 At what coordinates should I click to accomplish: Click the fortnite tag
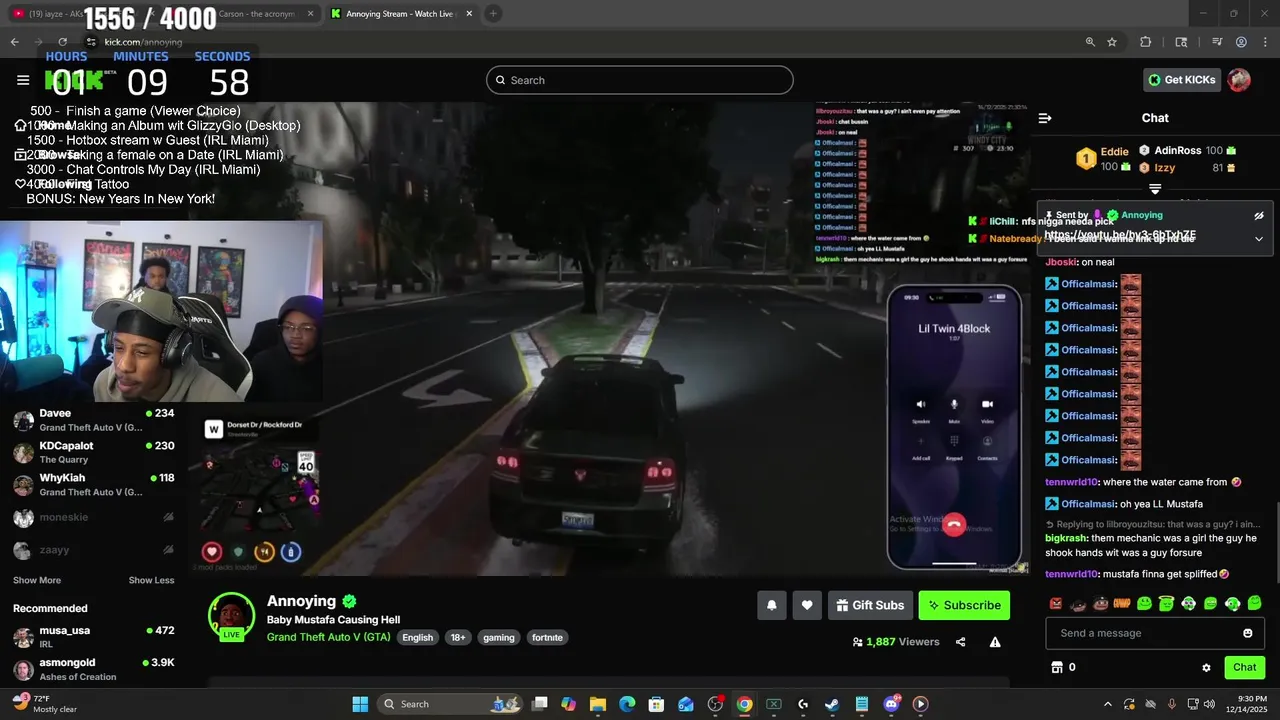tap(547, 637)
